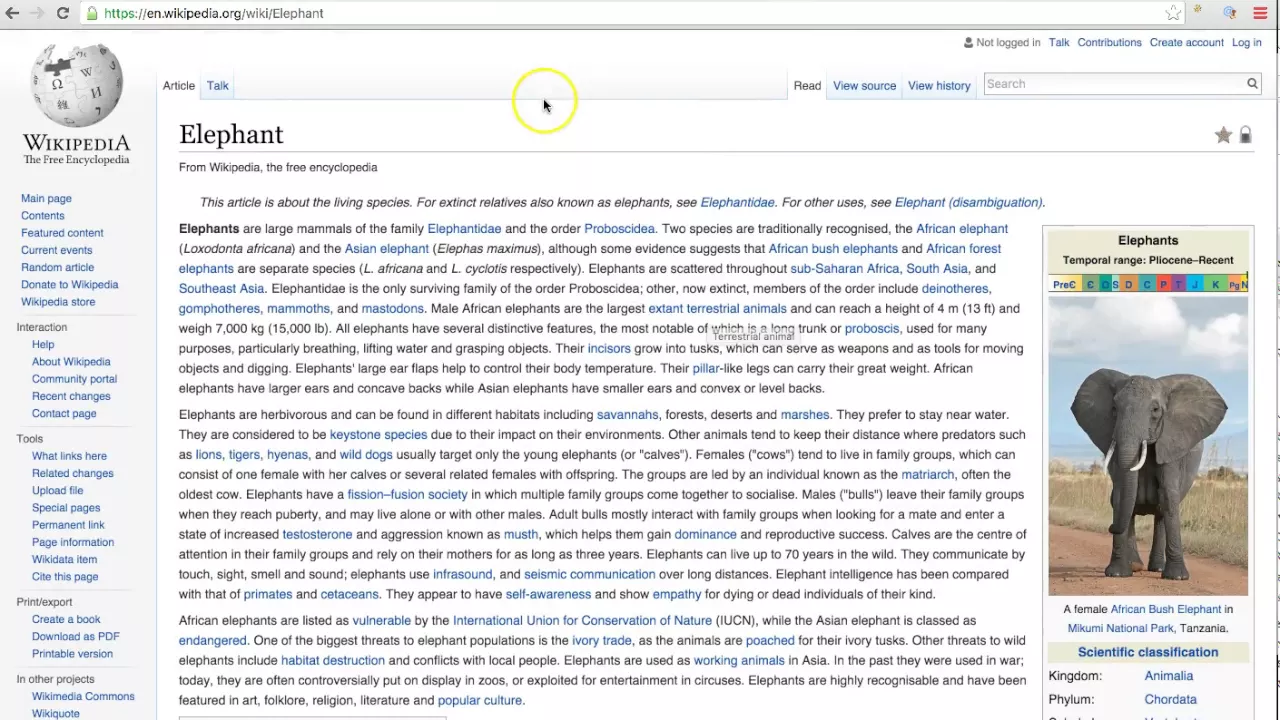Viewport: 1280px width, 720px height.
Task: Click the browser forward arrow
Action: tap(37, 13)
